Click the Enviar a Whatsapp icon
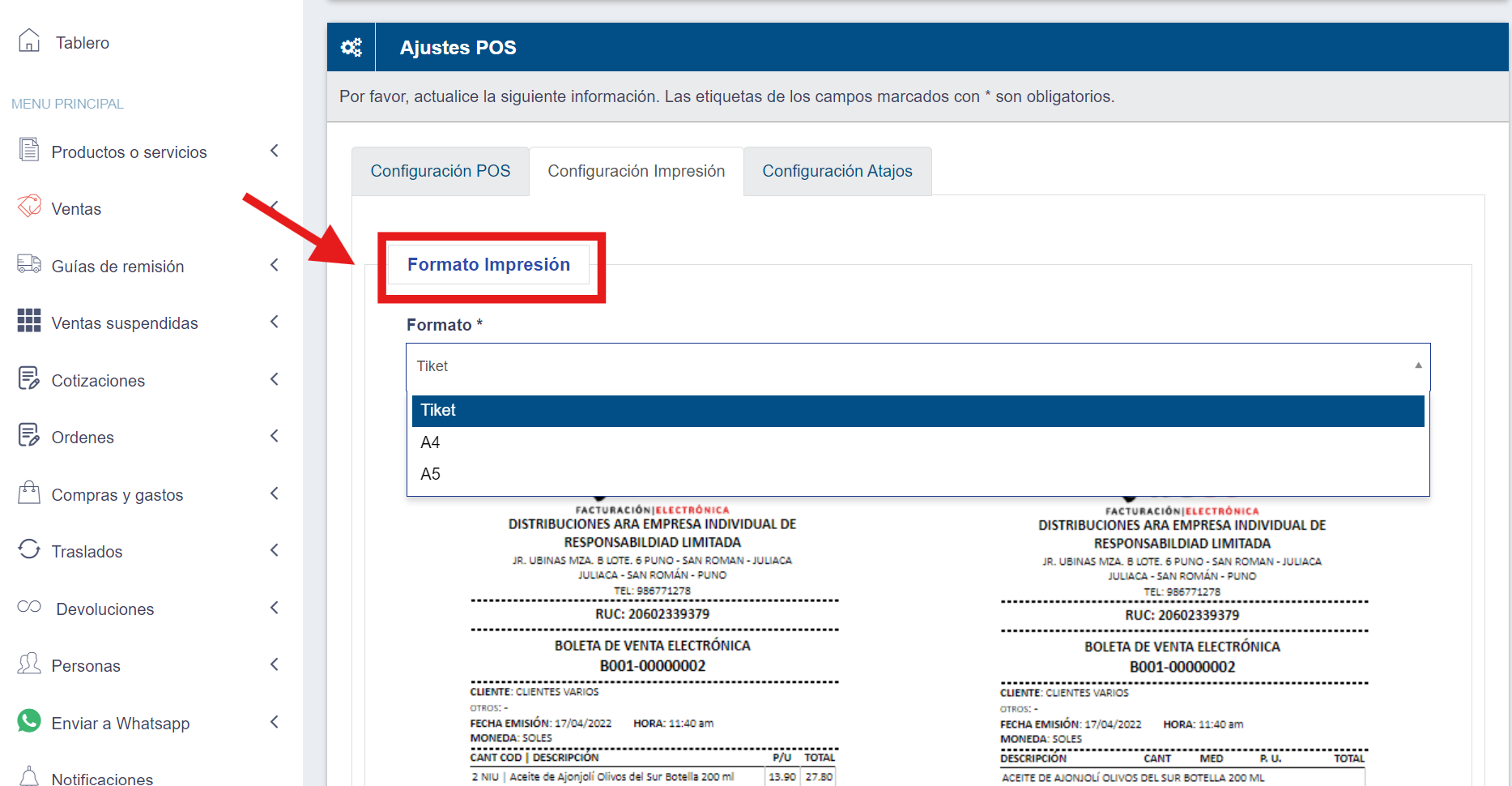Viewport: 1512px width, 786px height. point(29,721)
